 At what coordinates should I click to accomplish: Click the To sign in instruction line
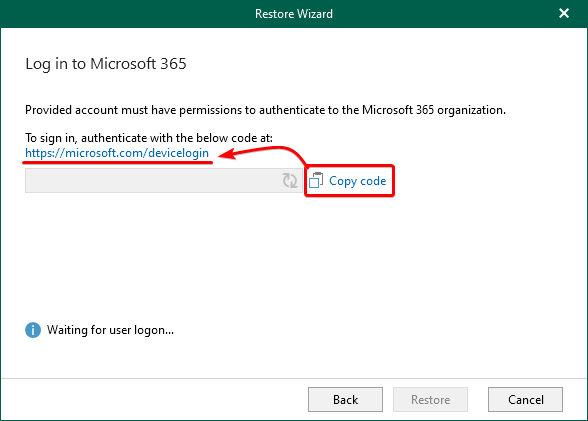[x=149, y=138]
